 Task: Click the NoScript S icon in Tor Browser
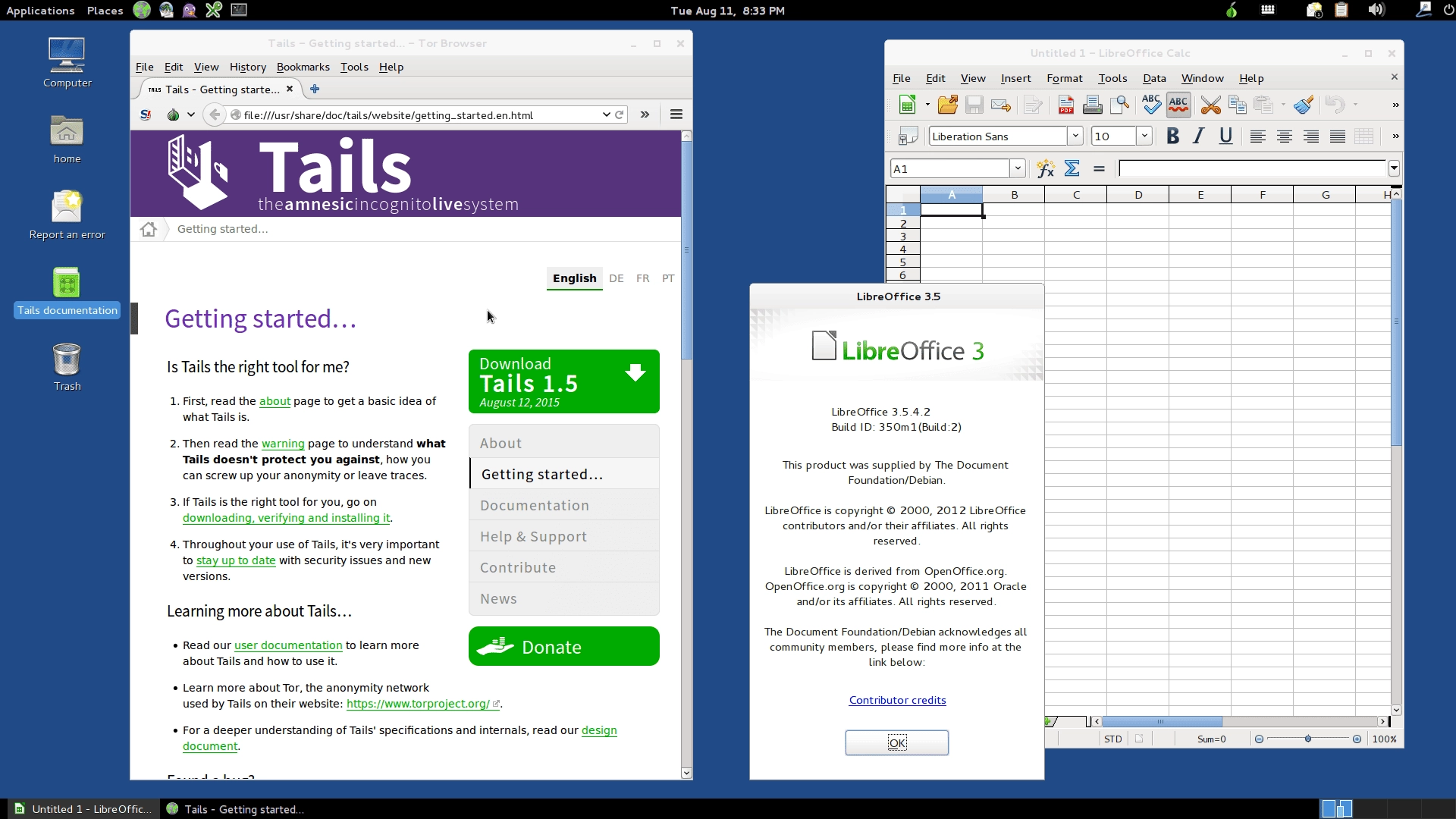146,115
